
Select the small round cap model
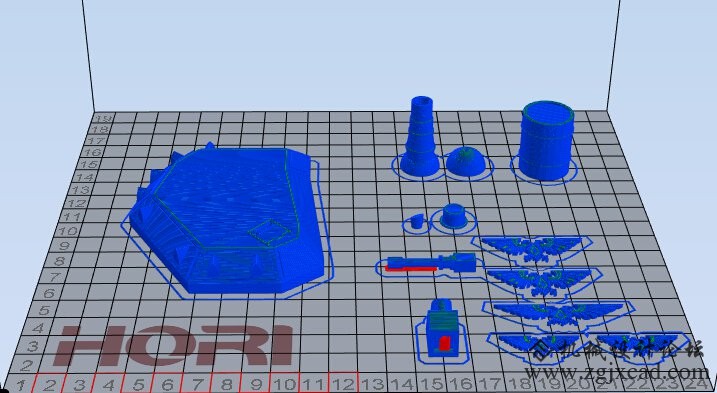click(x=454, y=215)
